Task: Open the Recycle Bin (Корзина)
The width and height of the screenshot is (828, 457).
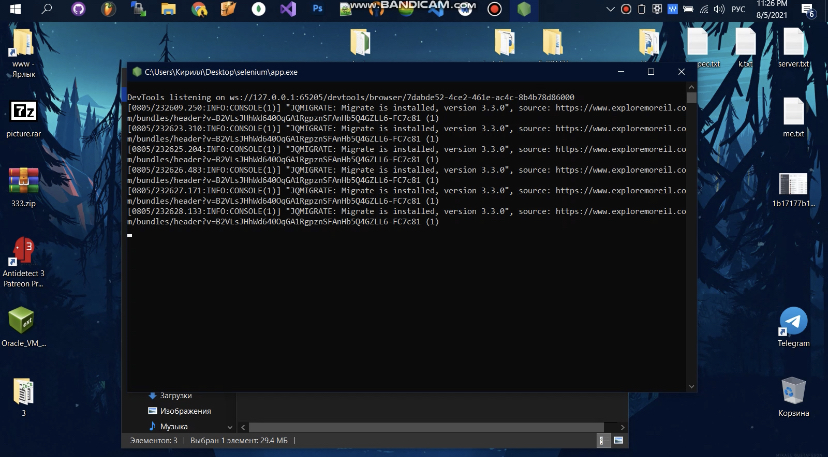Action: [793, 391]
